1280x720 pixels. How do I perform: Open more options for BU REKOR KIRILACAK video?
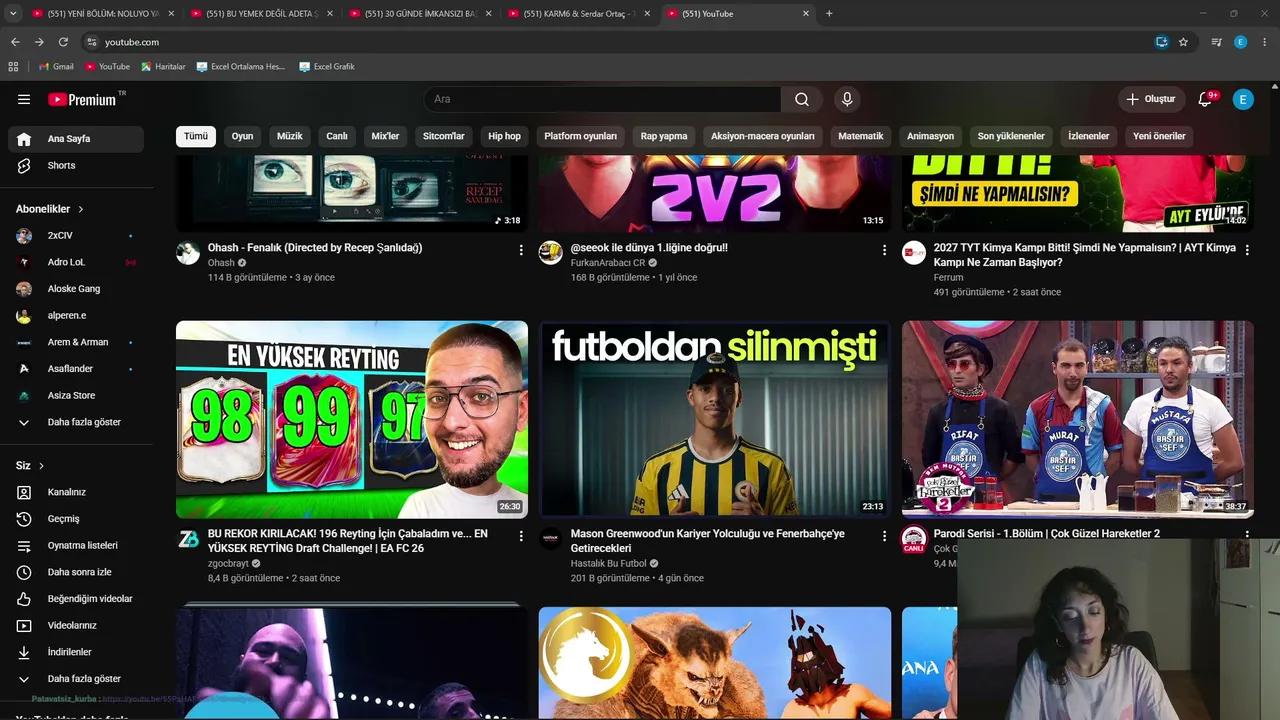coord(521,536)
